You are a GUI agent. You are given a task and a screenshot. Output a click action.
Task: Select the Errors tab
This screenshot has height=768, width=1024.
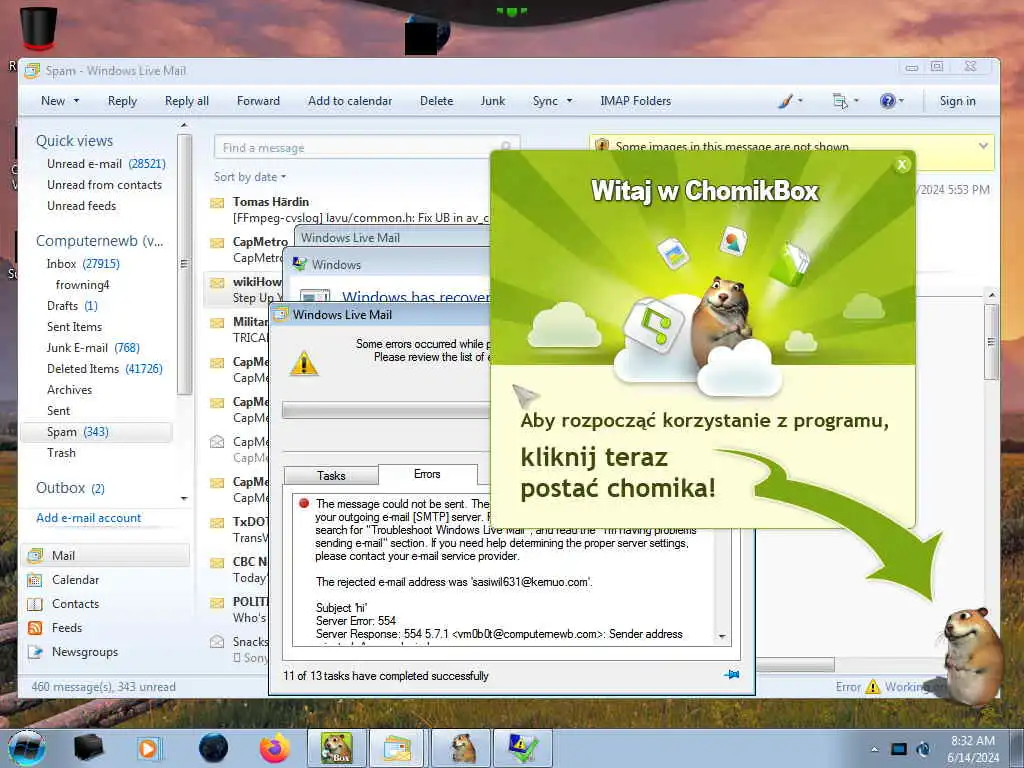(427, 474)
